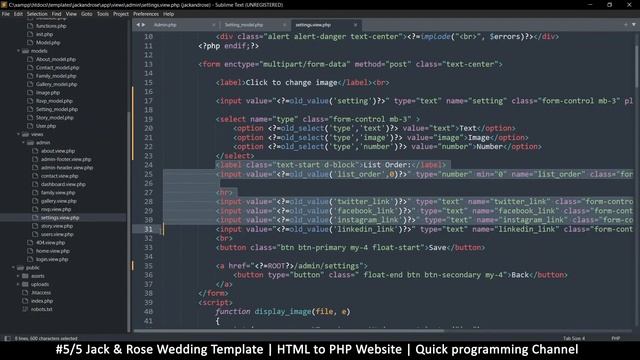Toggle sidebar icon in status bar
Viewport: 640px width, 360px height.
pos(7,338)
